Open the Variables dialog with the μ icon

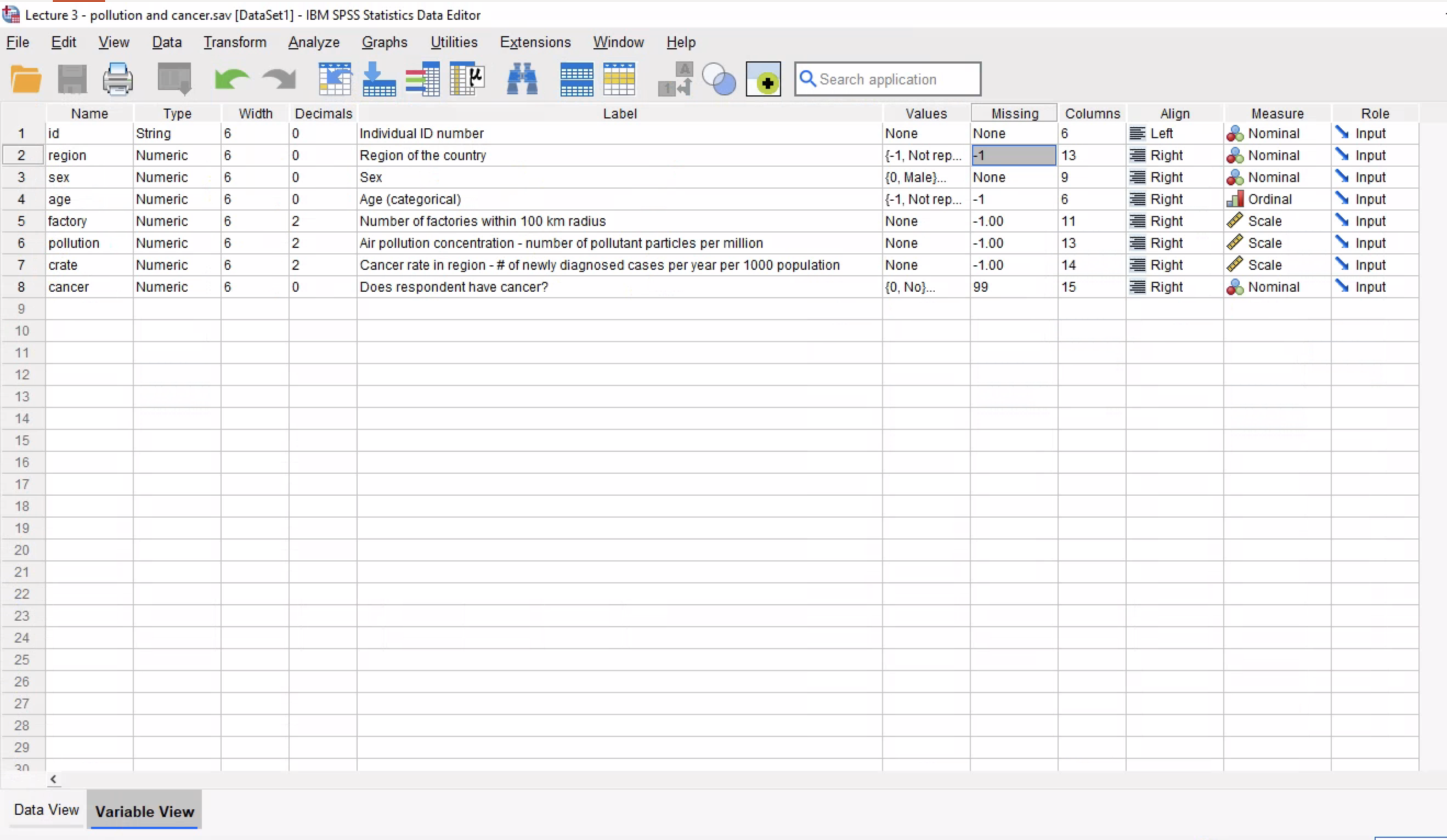pyautogui.click(x=466, y=78)
